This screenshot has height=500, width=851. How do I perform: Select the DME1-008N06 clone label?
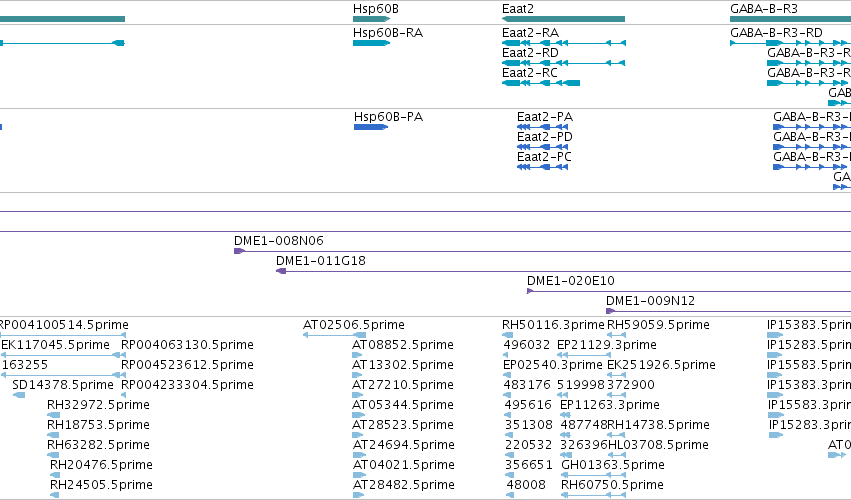(x=278, y=240)
